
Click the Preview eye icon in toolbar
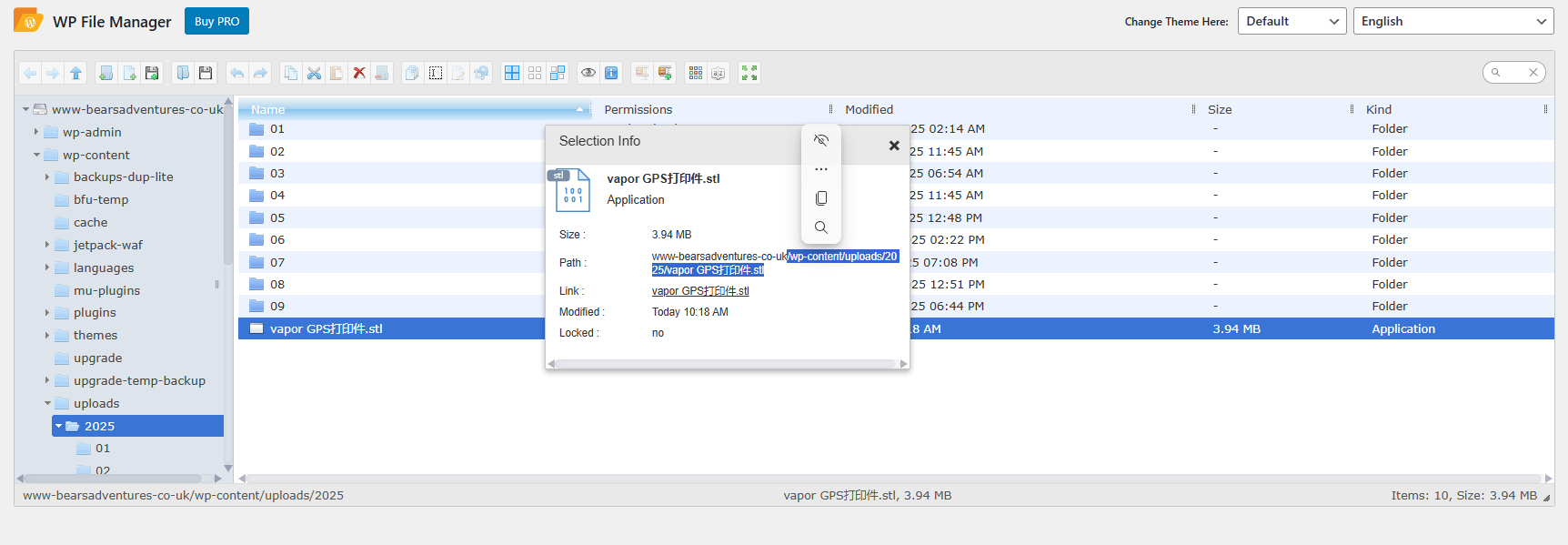coord(588,73)
